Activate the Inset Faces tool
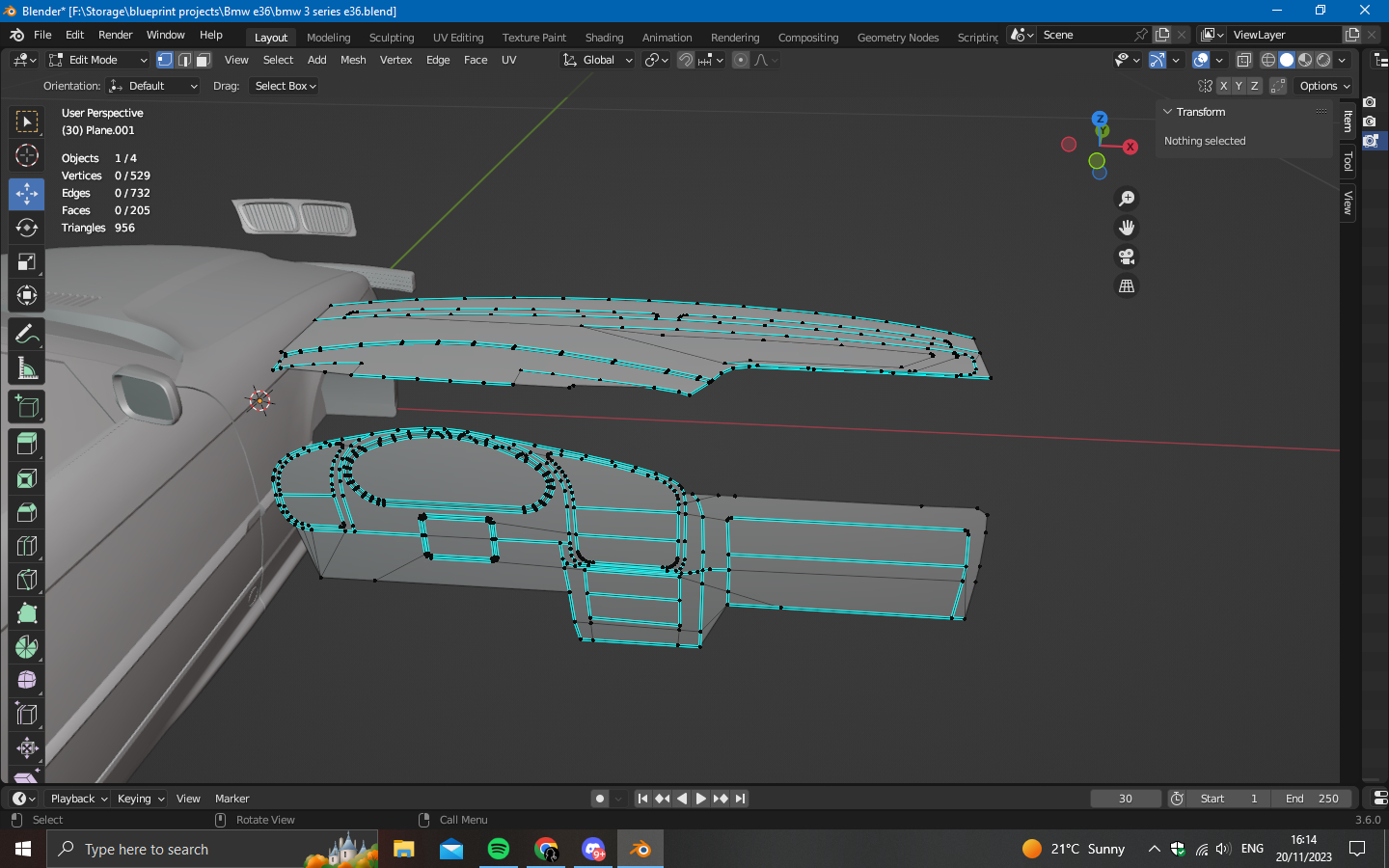 pos(27,478)
